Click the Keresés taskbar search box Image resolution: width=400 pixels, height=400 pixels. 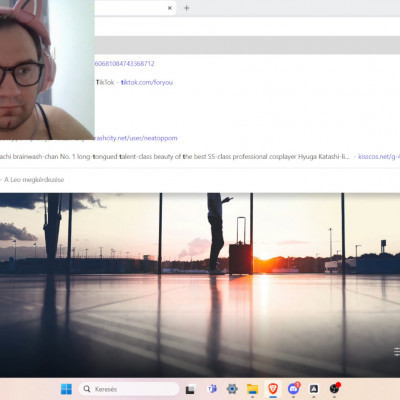(129, 389)
